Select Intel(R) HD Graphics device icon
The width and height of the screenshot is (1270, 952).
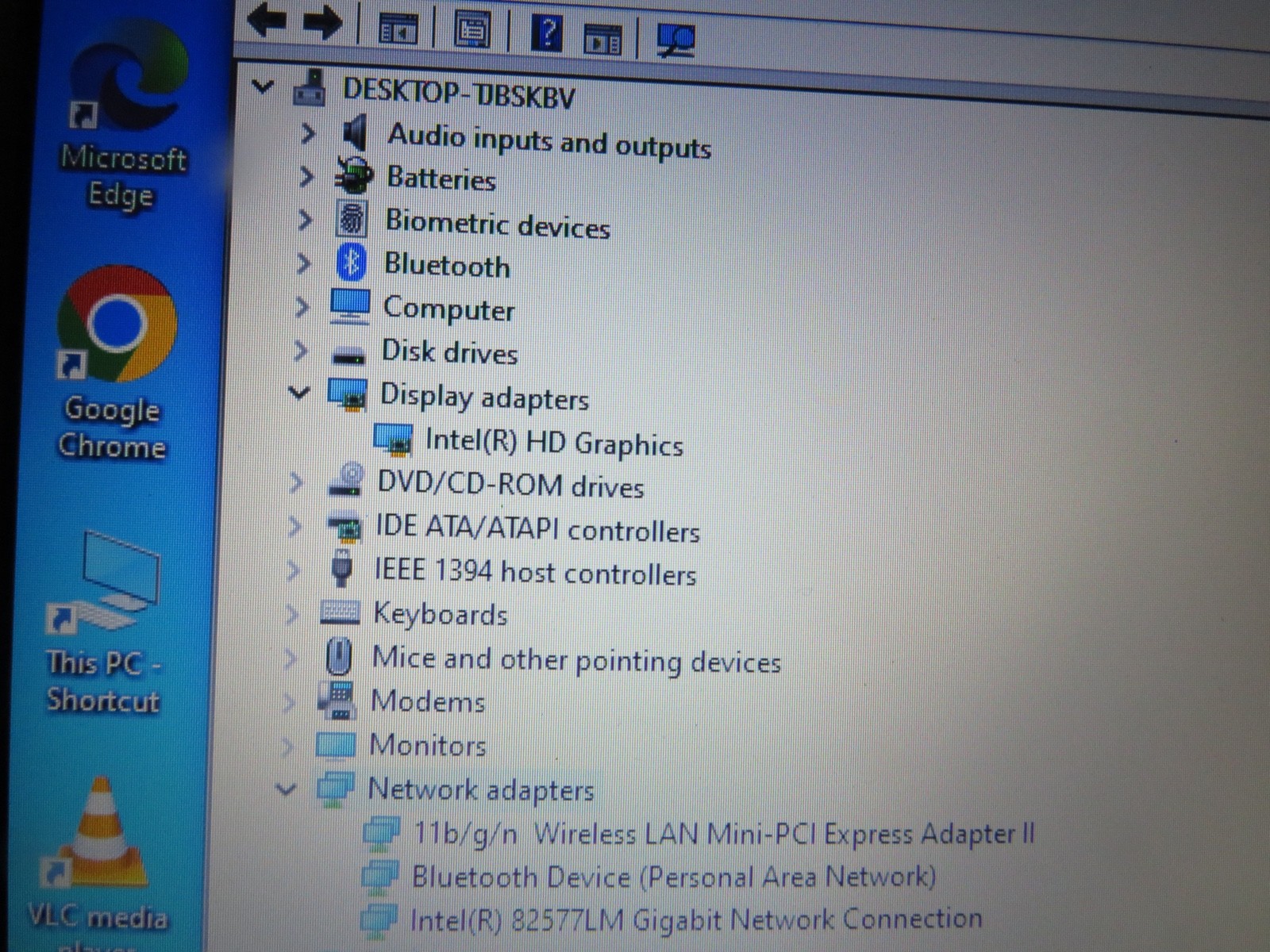(393, 438)
